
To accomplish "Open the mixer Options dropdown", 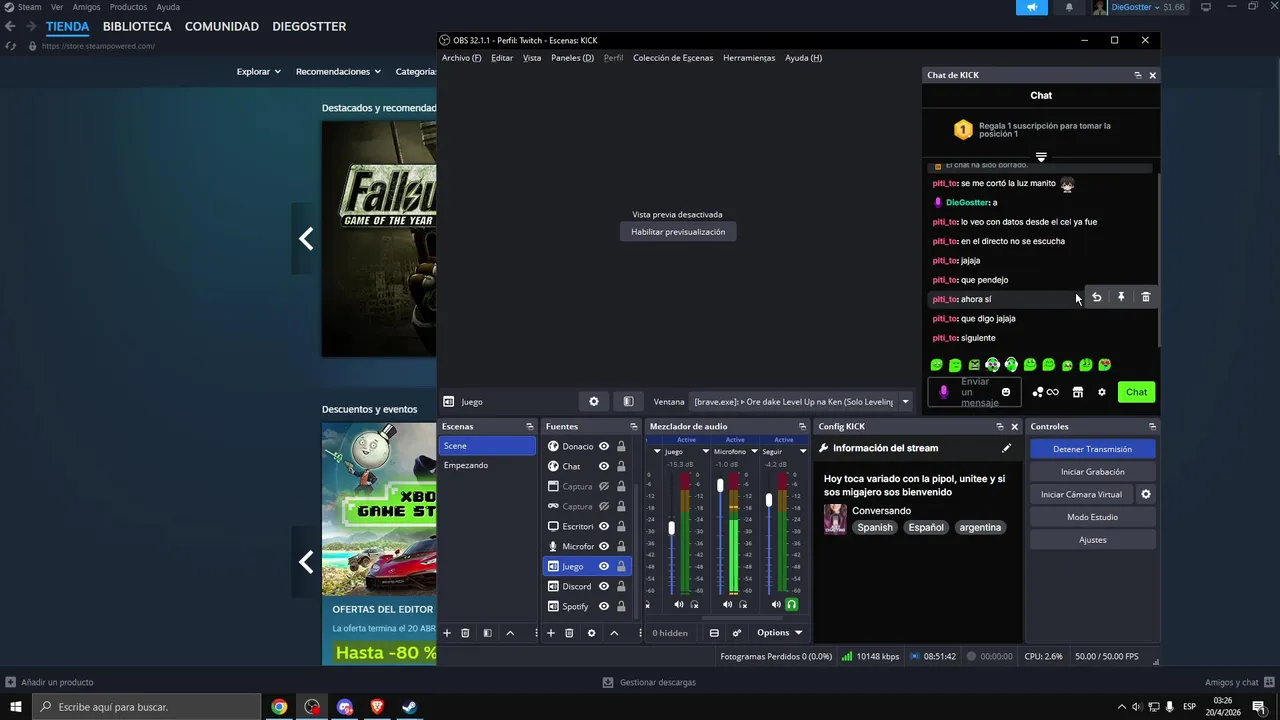I will click(779, 633).
